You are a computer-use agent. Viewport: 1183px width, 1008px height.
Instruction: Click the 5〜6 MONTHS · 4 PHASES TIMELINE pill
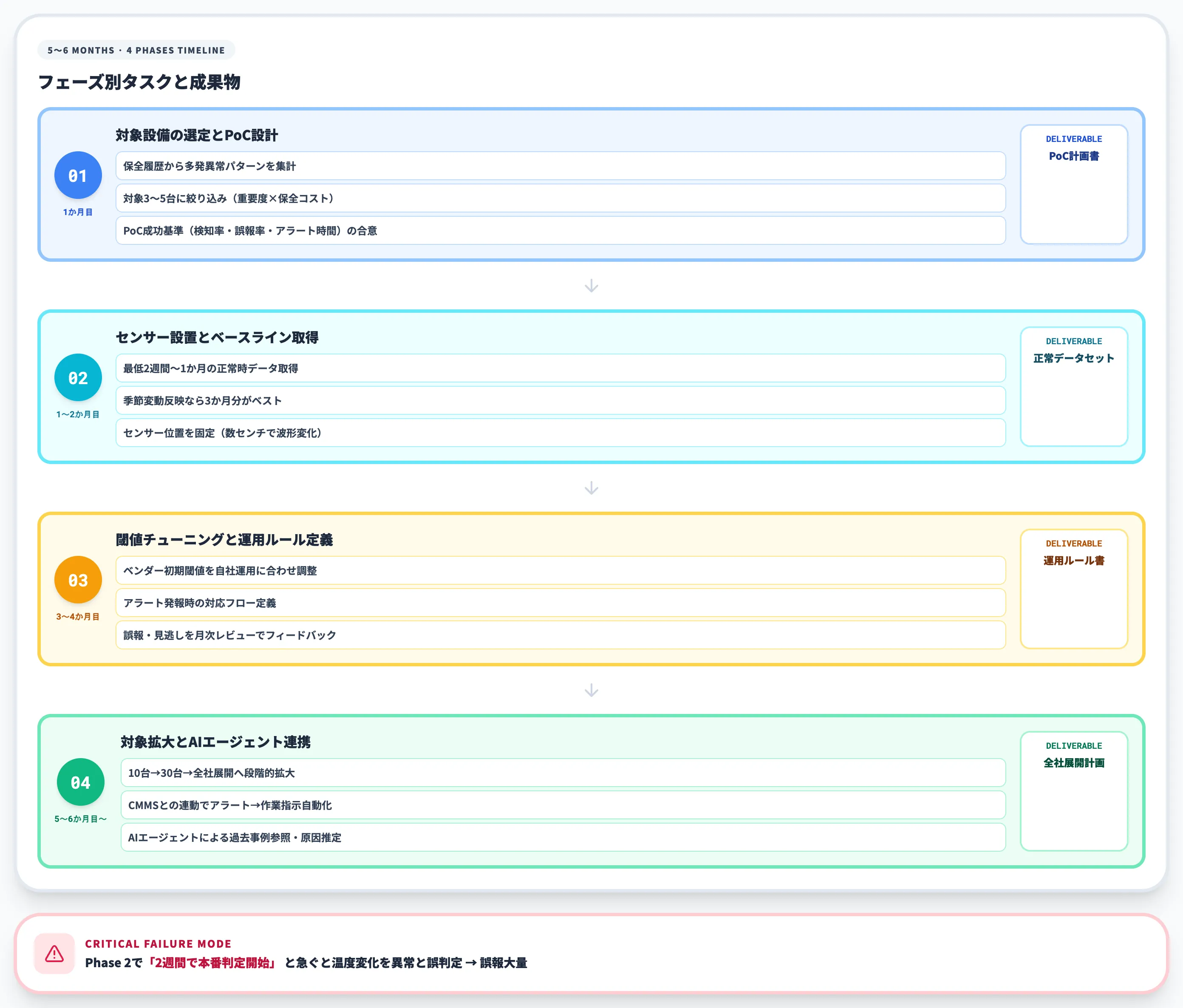click(x=136, y=50)
